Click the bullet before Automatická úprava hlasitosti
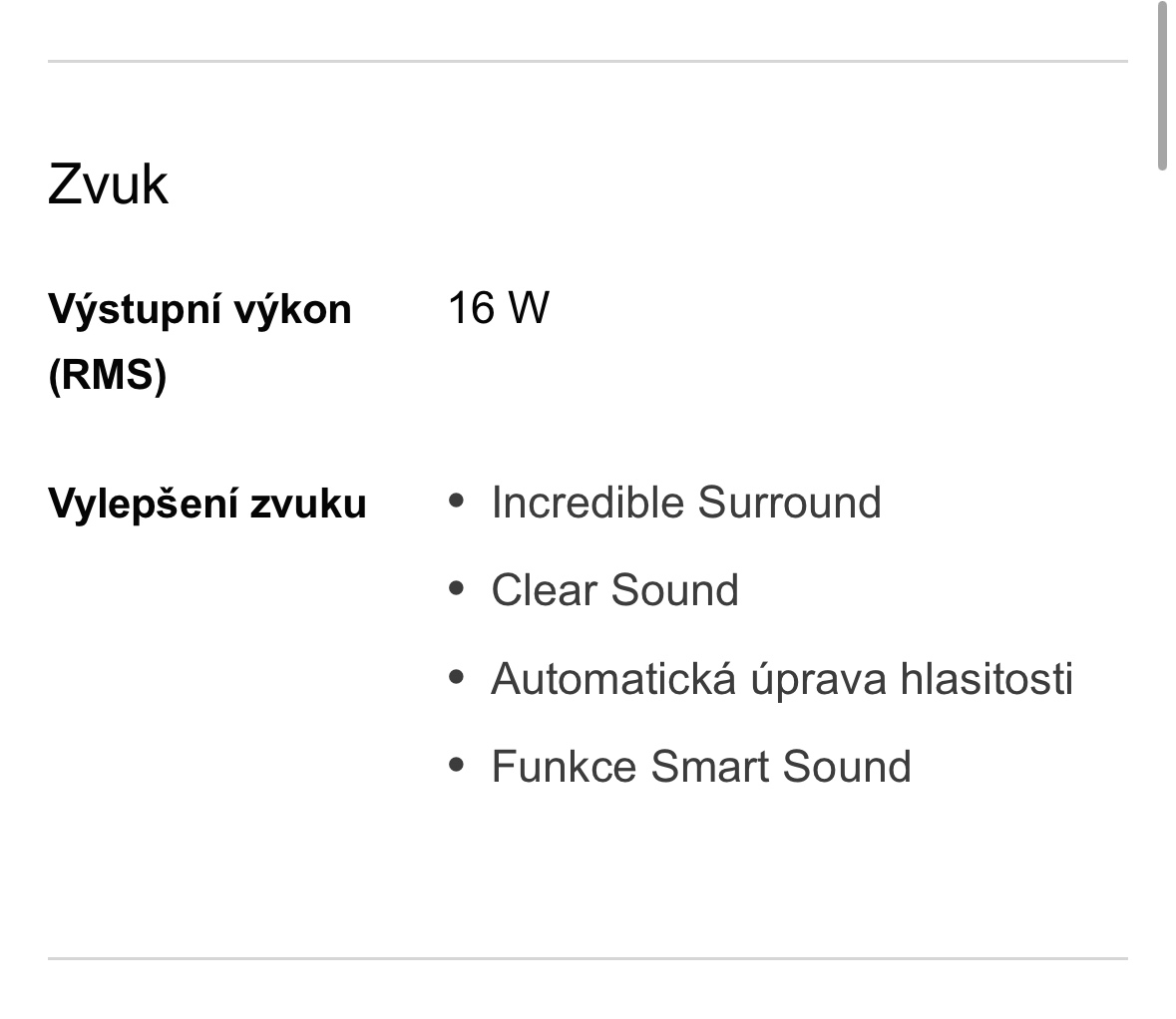Image resolution: width=1176 pixels, height=1019 pixels. 458,677
